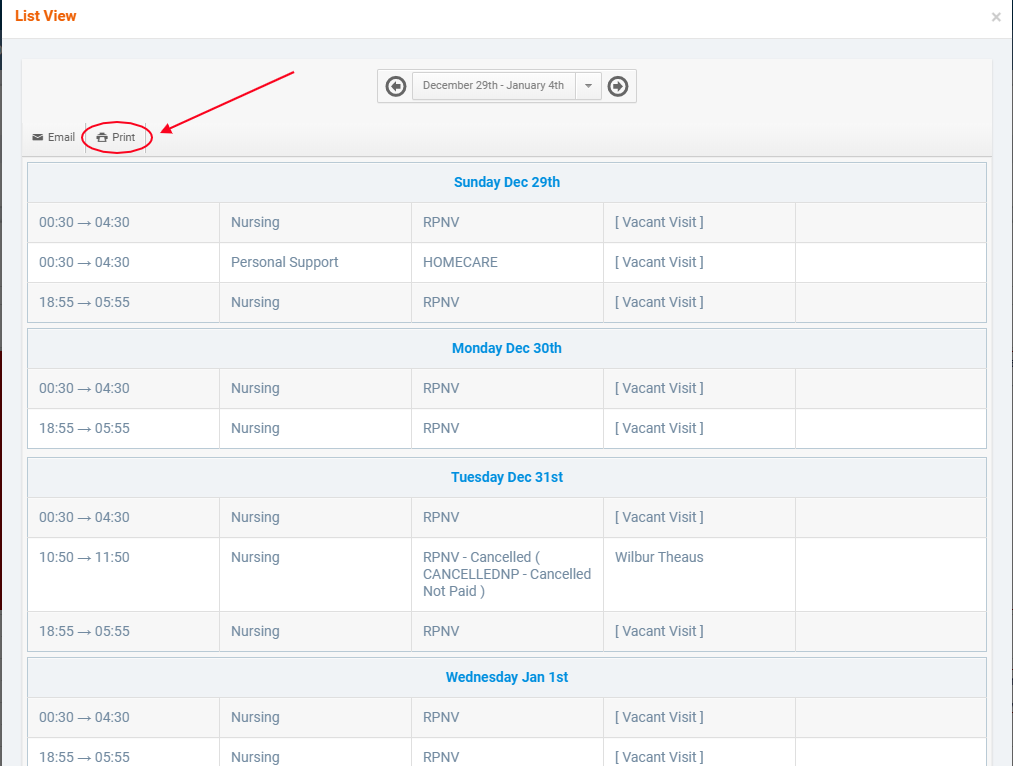Click the List View dialog title

pos(46,16)
